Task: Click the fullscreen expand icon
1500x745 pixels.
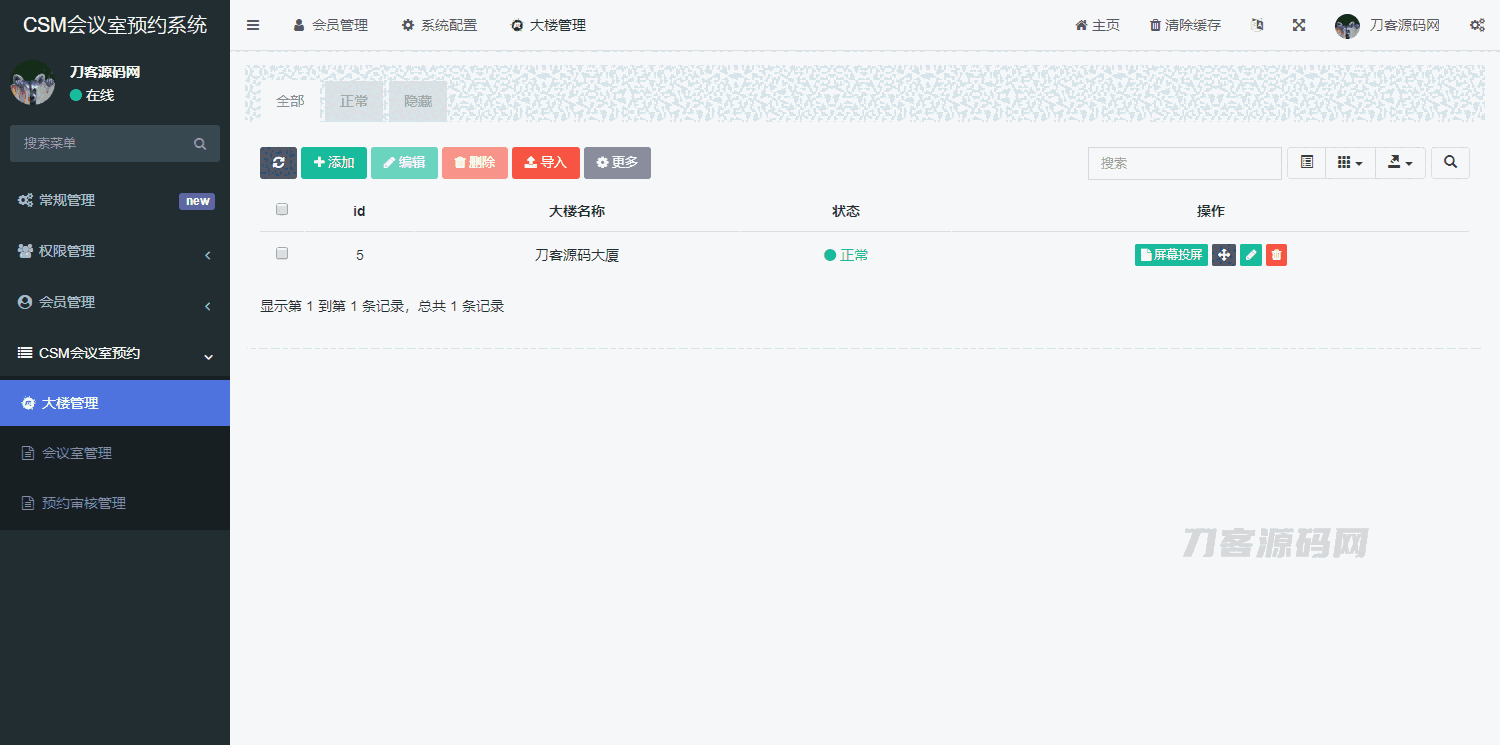Action: click(1299, 25)
